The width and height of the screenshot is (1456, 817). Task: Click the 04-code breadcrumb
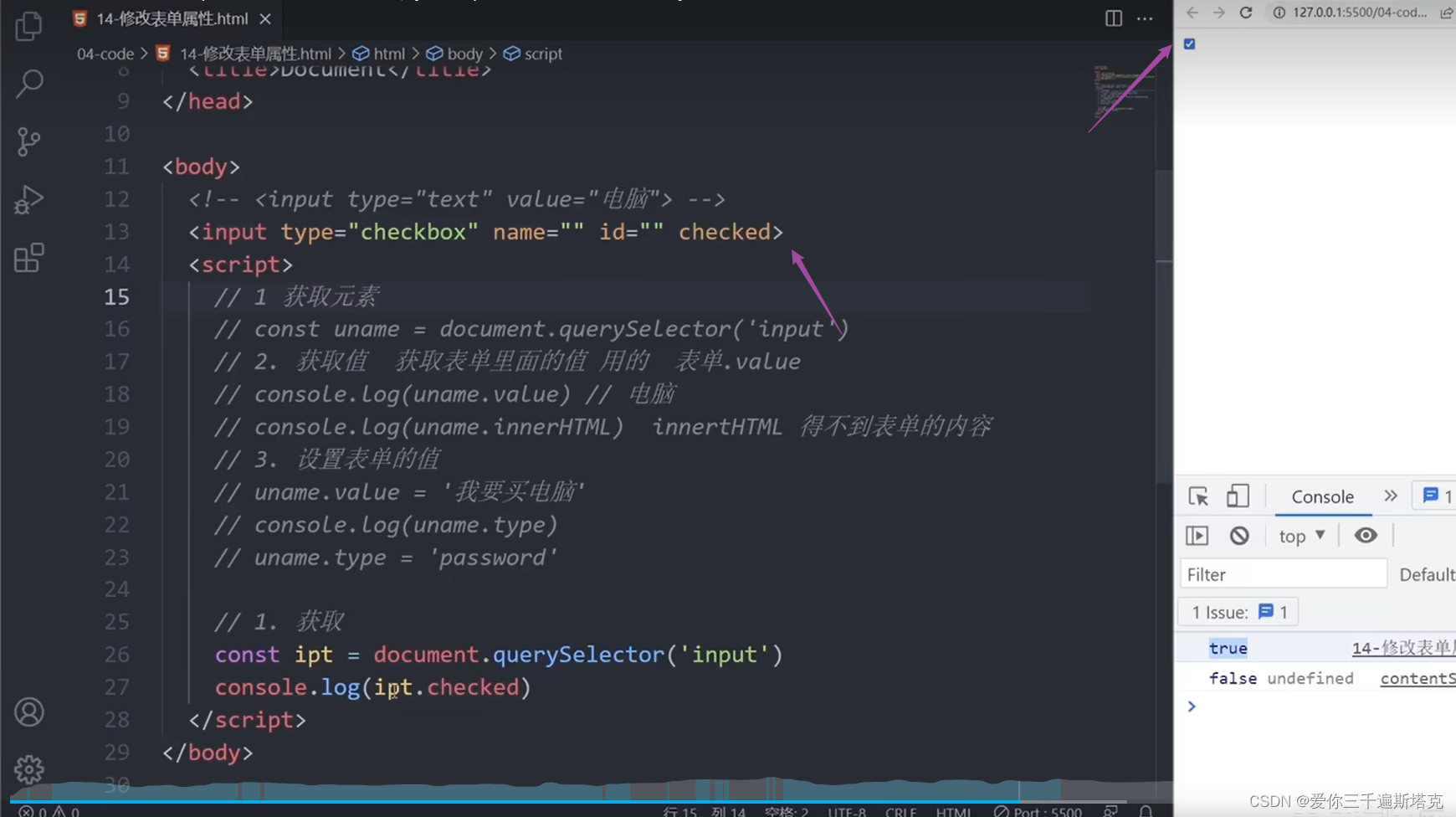[105, 54]
